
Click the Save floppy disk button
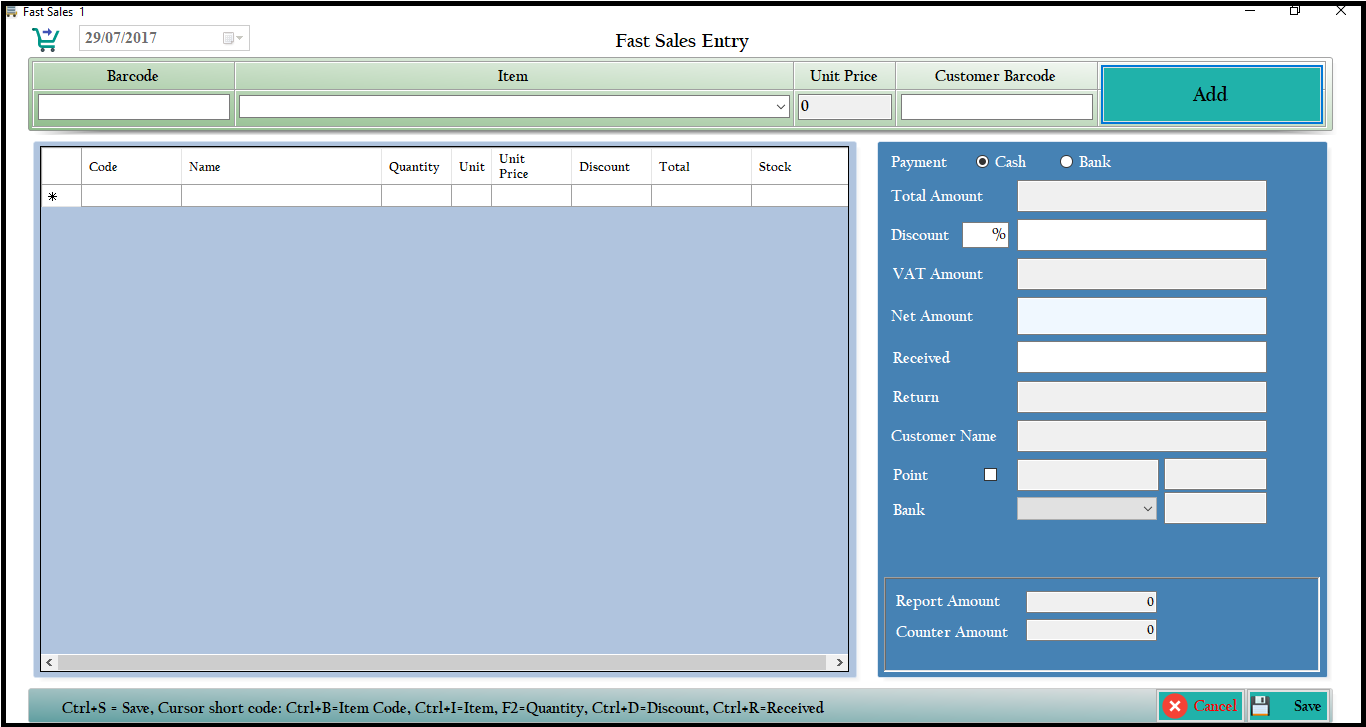click(1288, 706)
